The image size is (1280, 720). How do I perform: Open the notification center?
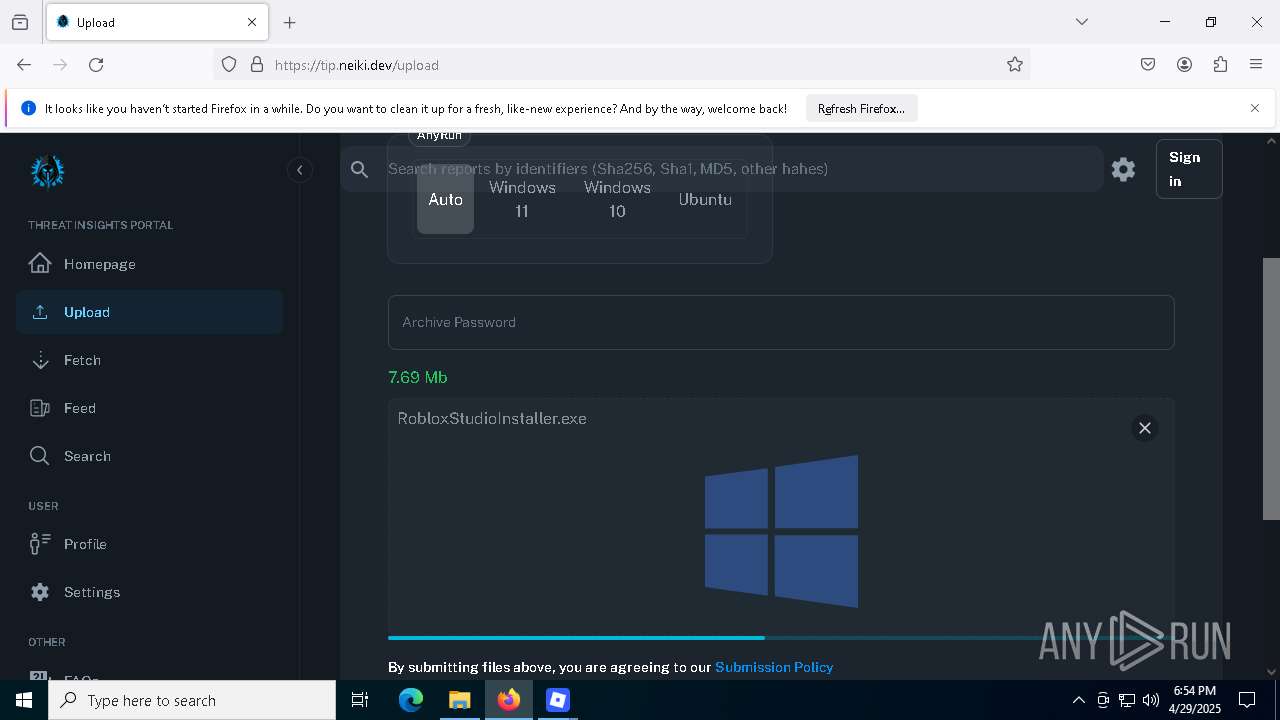[1247, 700]
